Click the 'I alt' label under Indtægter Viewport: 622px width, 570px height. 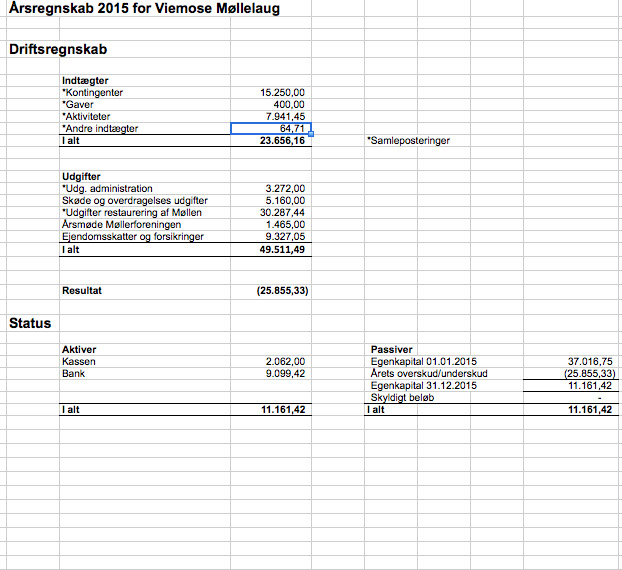pos(71,140)
